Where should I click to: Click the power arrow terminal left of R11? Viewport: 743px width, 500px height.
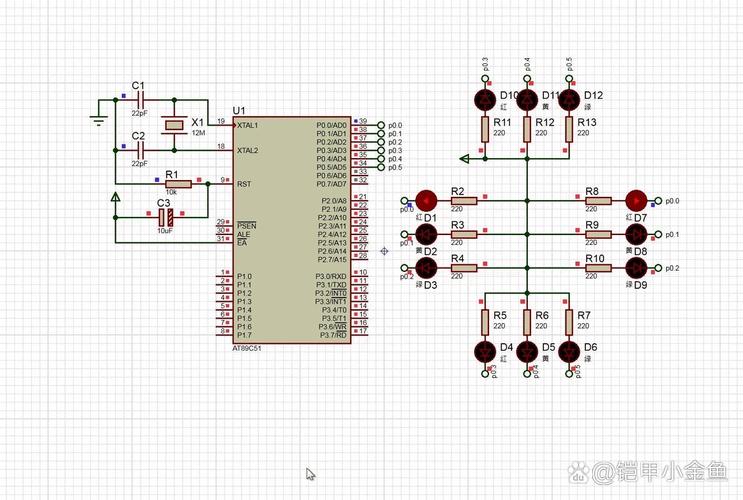click(464, 158)
